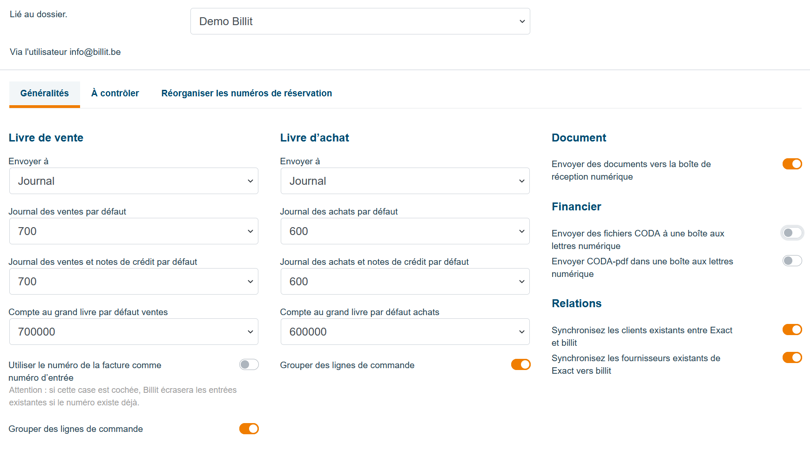Open the Demo Billit dossier dropdown

click(x=360, y=21)
